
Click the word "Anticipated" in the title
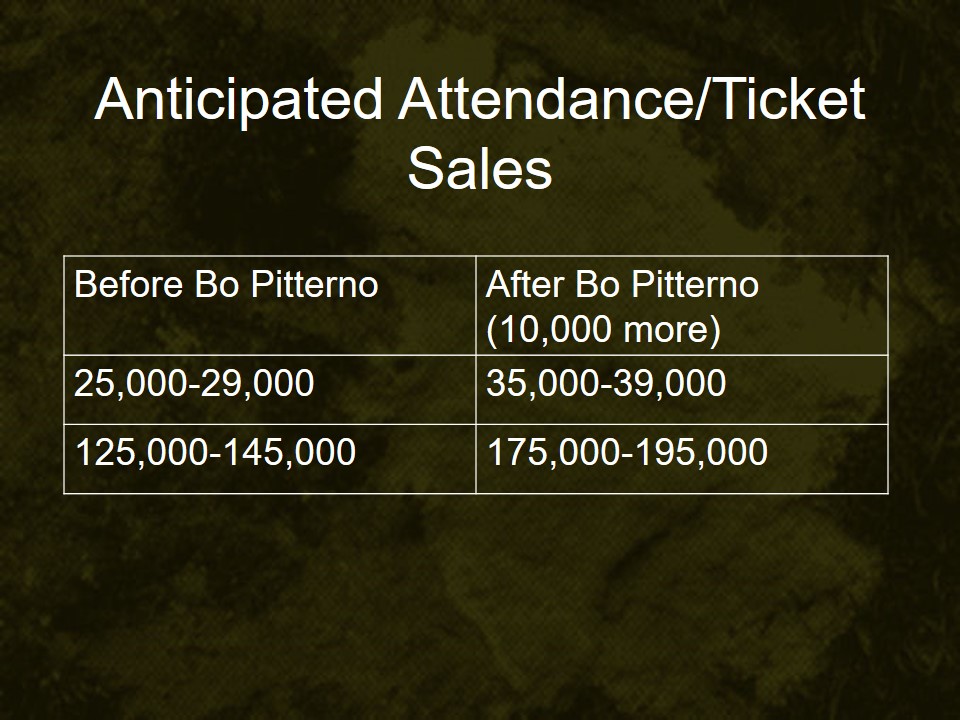coord(238,101)
